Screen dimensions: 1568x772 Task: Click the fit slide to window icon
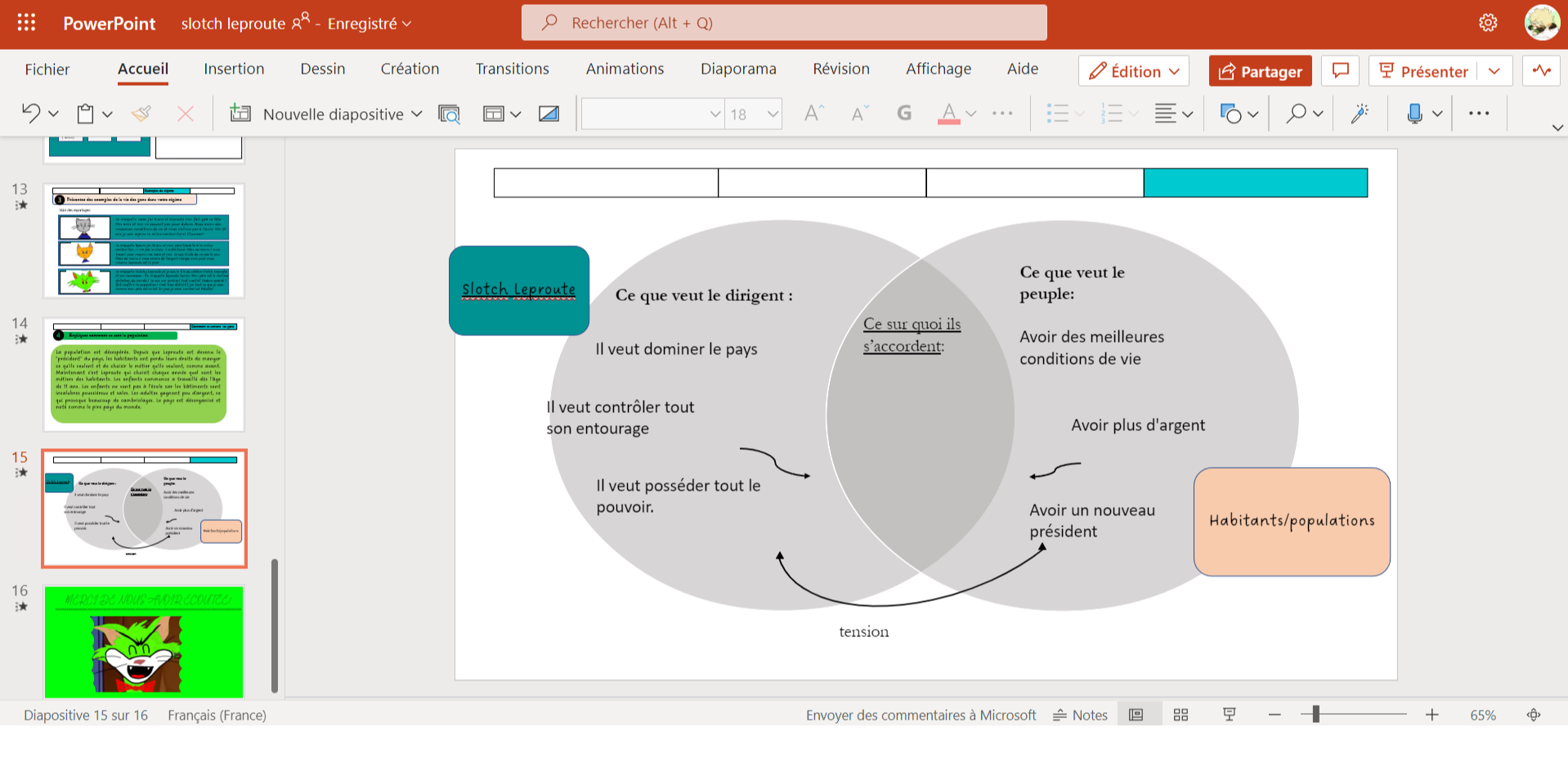[x=1534, y=715]
